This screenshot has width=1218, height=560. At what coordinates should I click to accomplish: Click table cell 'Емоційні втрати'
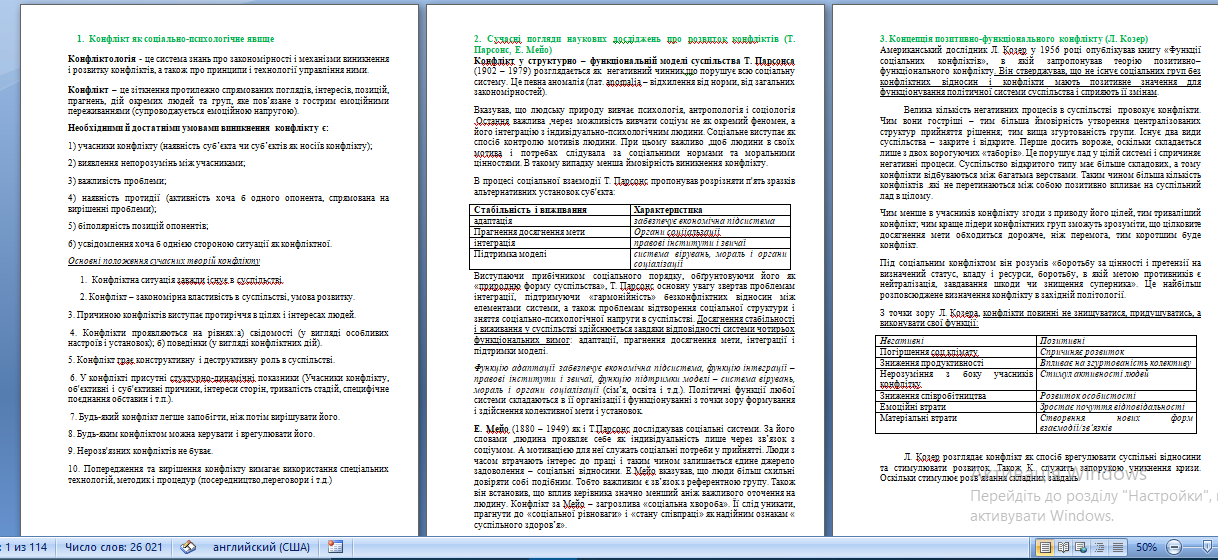pyautogui.click(x=911, y=407)
